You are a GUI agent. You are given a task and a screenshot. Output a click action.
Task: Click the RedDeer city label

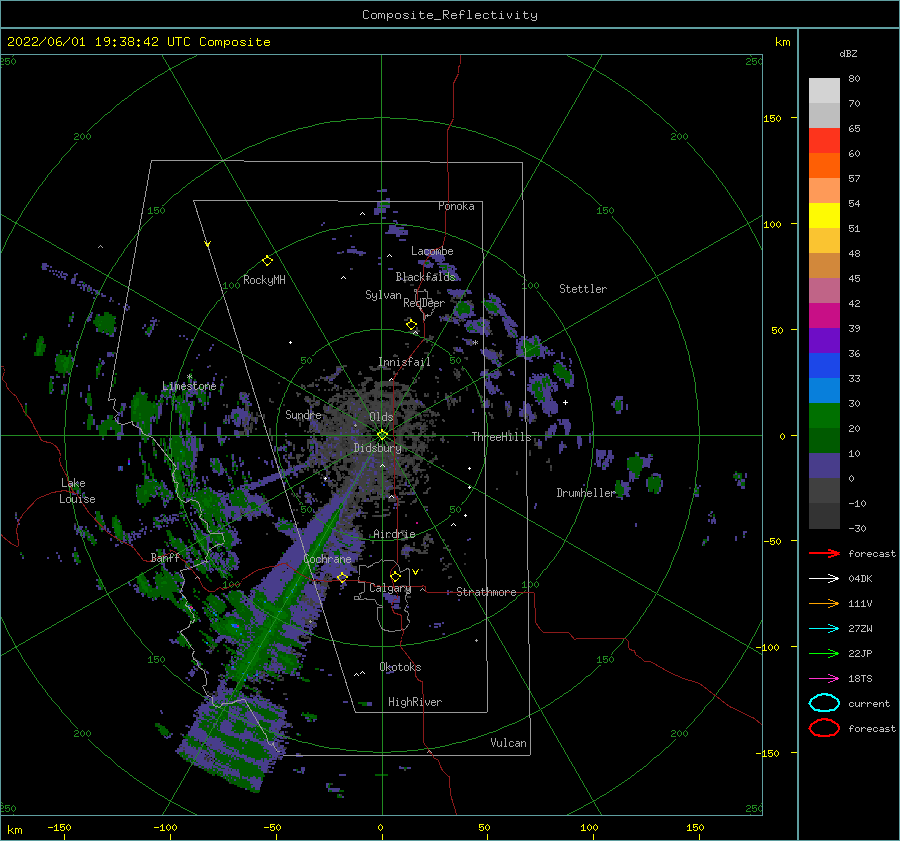(424, 303)
